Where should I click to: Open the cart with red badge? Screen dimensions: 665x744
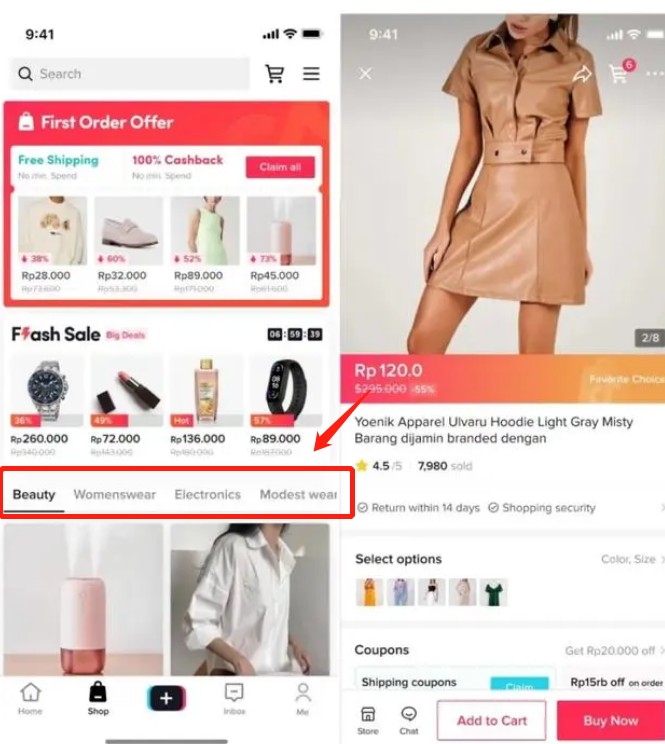tap(621, 72)
